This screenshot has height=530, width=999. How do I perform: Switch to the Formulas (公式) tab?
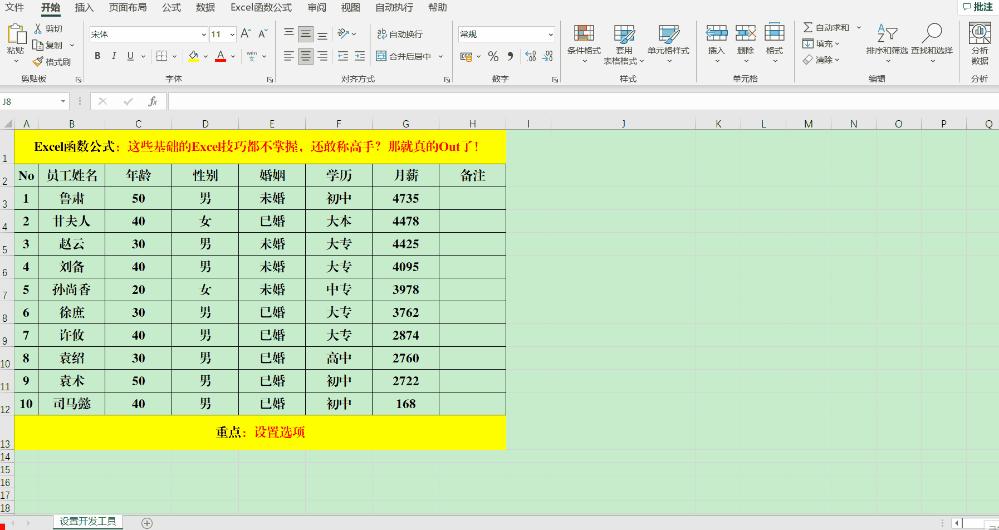(x=171, y=8)
